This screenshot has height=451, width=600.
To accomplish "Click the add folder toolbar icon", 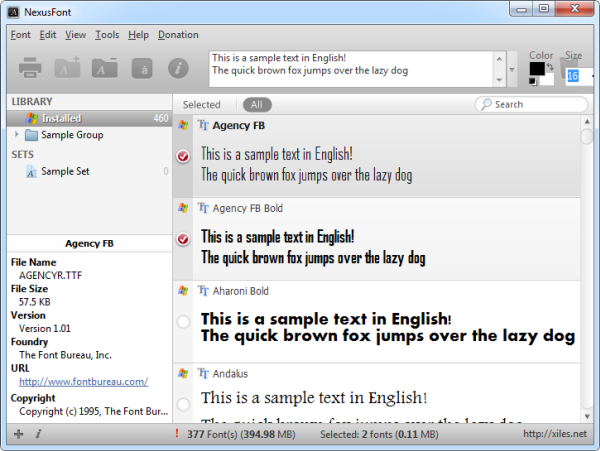I will click(67, 69).
